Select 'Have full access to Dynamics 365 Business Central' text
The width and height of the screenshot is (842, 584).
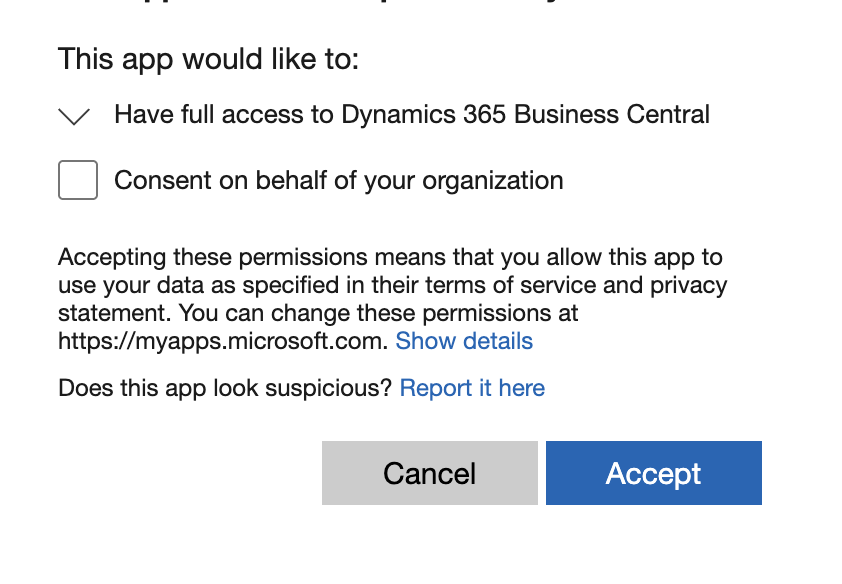[412, 114]
